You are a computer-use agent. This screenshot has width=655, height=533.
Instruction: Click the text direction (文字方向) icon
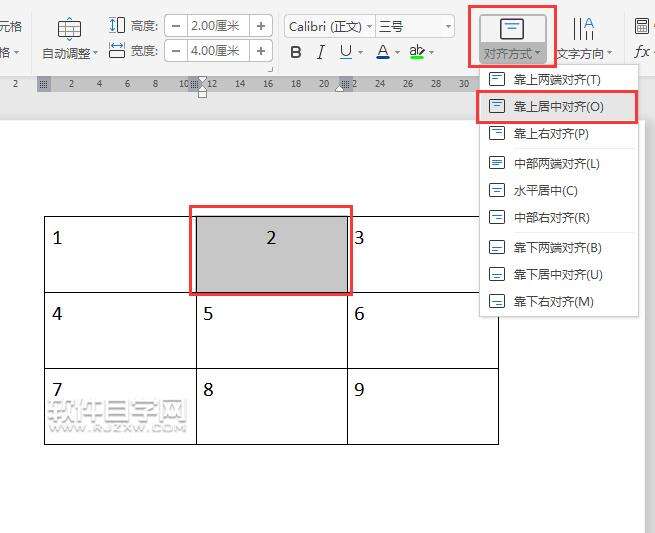point(584,28)
